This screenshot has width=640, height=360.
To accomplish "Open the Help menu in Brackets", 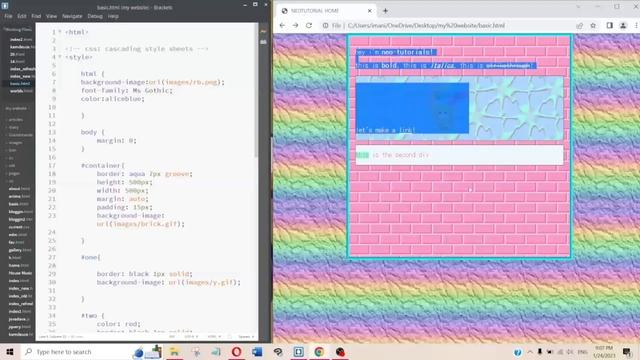I will tap(113, 16).
